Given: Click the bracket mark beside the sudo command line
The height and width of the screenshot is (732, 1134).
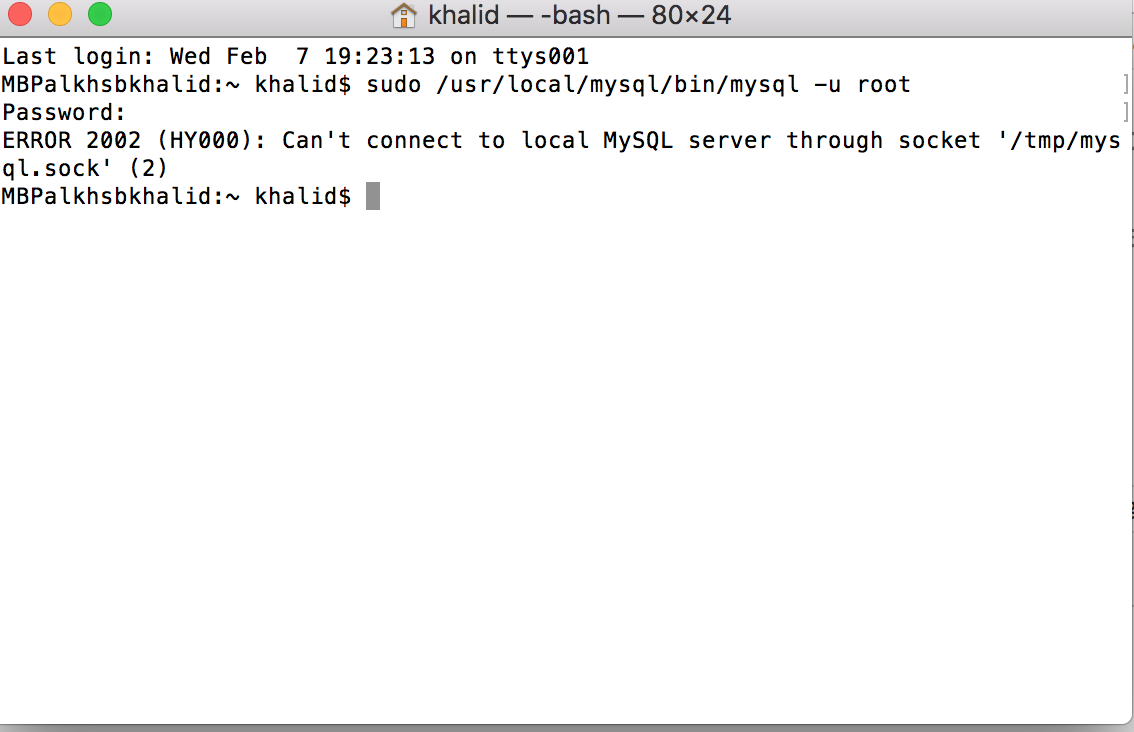Looking at the screenshot, I should click(1126, 84).
